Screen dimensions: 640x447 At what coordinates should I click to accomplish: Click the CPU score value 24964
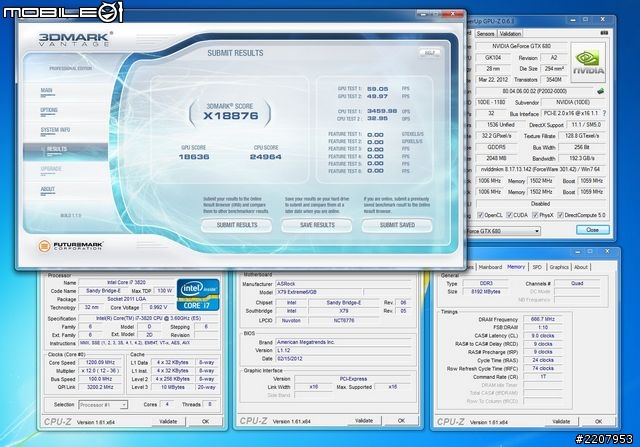266,157
